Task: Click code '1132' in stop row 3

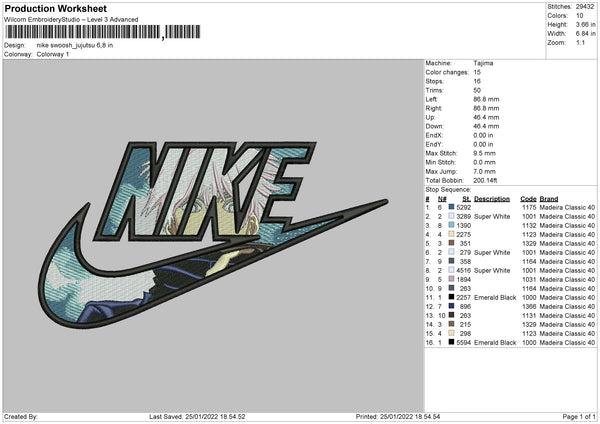Action: tap(529, 225)
